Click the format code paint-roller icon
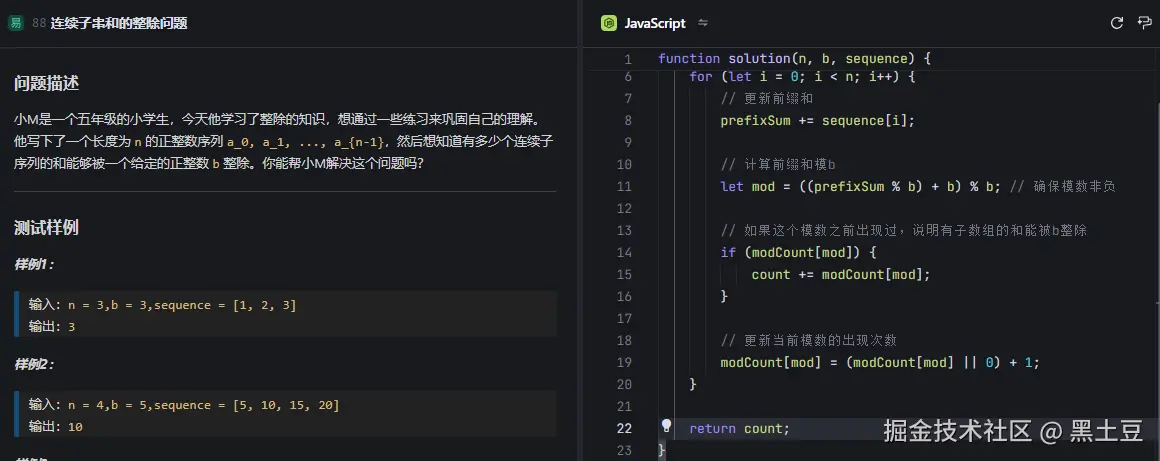The height and width of the screenshot is (461, 1160). coord(1144,23)
